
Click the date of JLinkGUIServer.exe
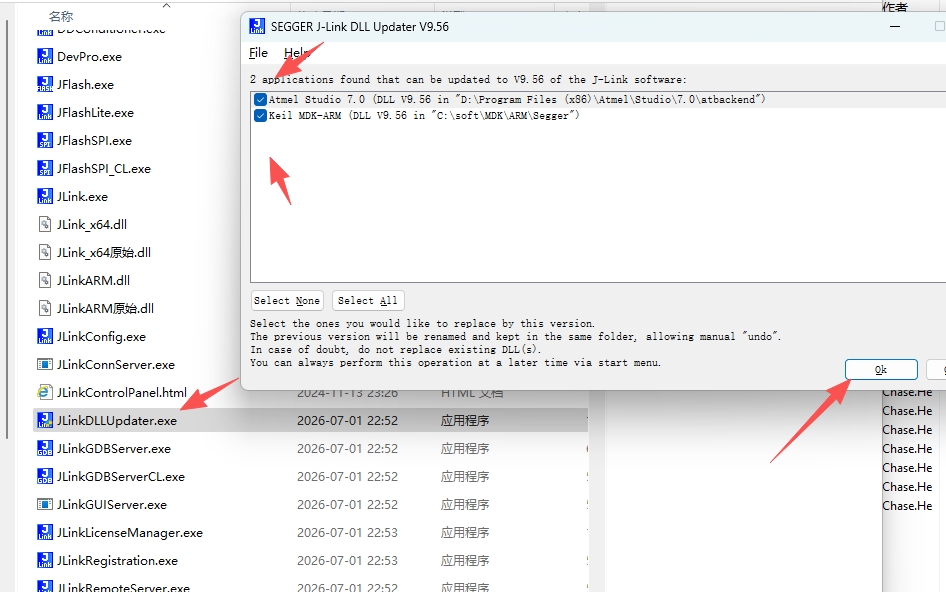[348, 504]
